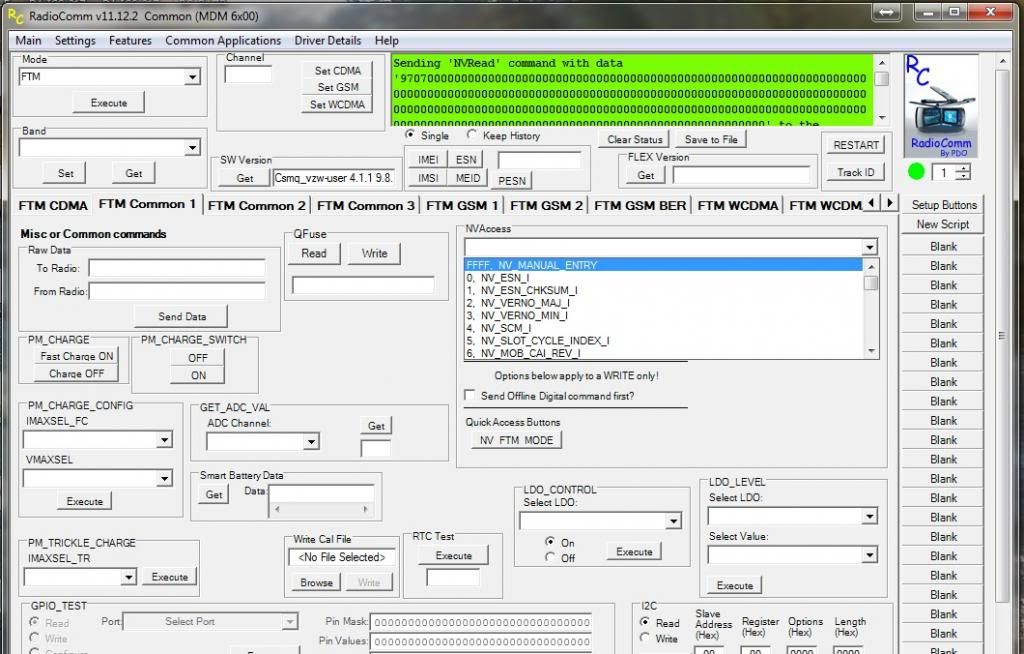Image resolution: width=1024 pixels, height=654 pixels.
Task: Increment the device number spinner
Action: pos(963,168)
